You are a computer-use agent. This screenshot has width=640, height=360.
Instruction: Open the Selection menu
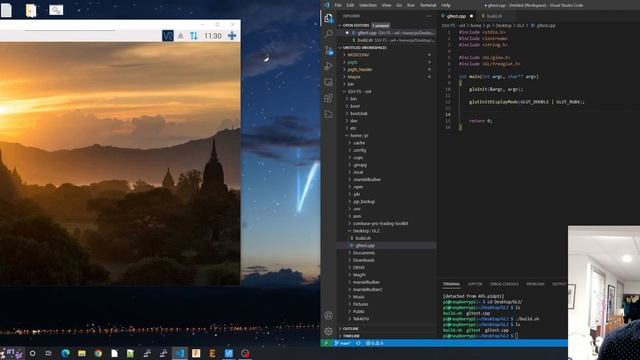(368, 5)
